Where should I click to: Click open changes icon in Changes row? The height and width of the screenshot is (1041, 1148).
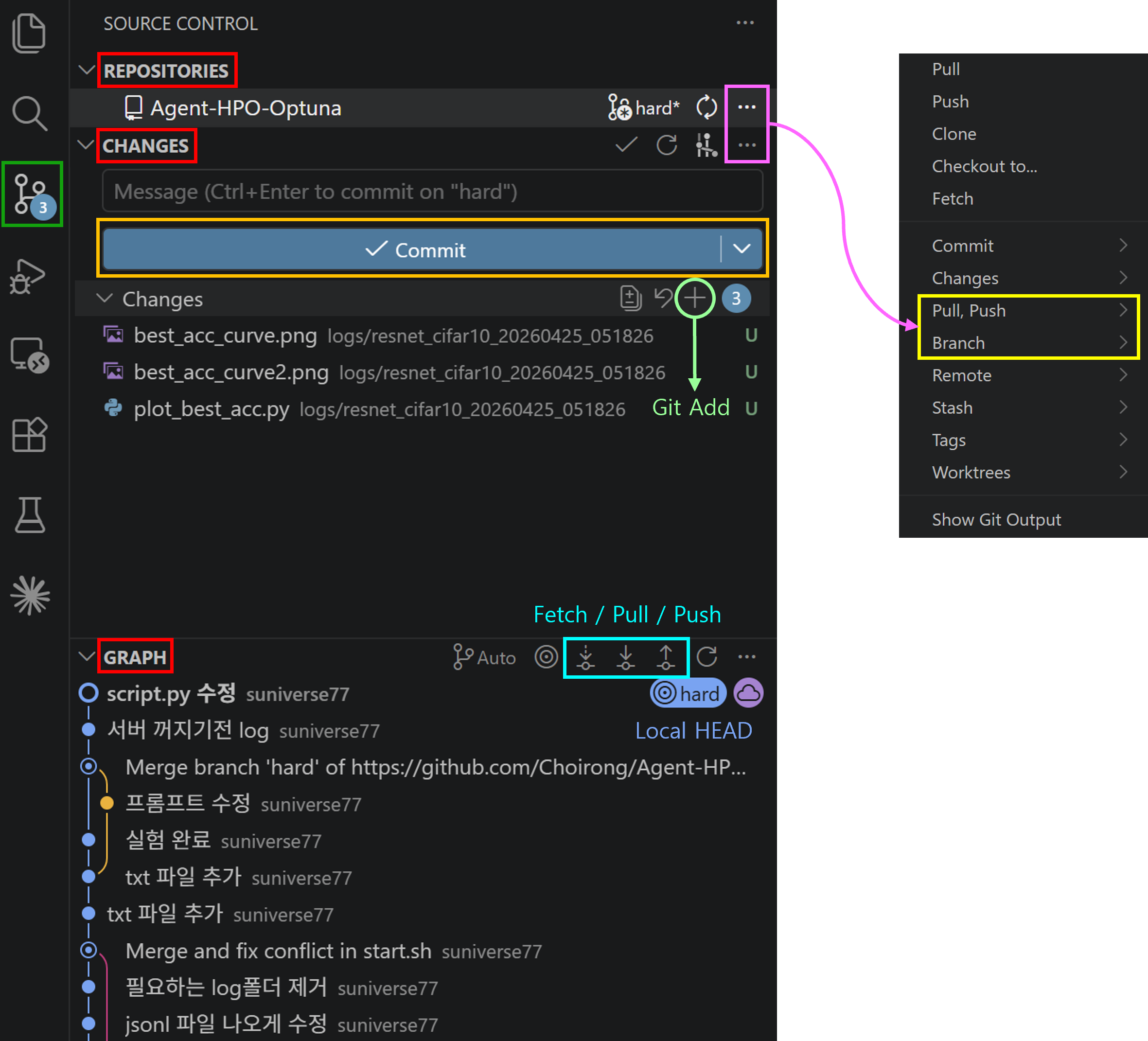pyautogui.click(x=630, y=298)
